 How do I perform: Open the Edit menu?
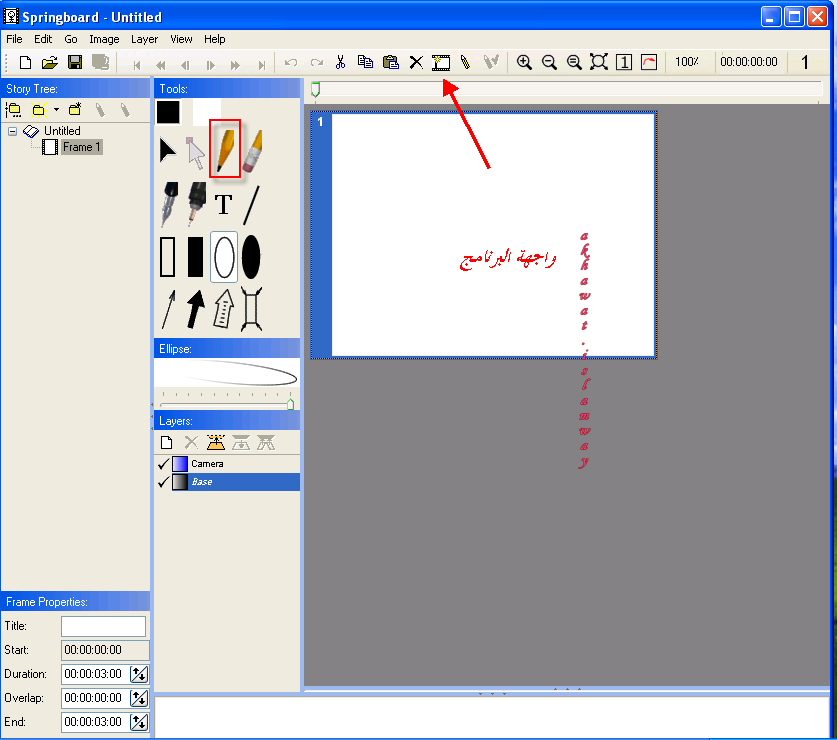pyautogui.click(x=43, y=39)
